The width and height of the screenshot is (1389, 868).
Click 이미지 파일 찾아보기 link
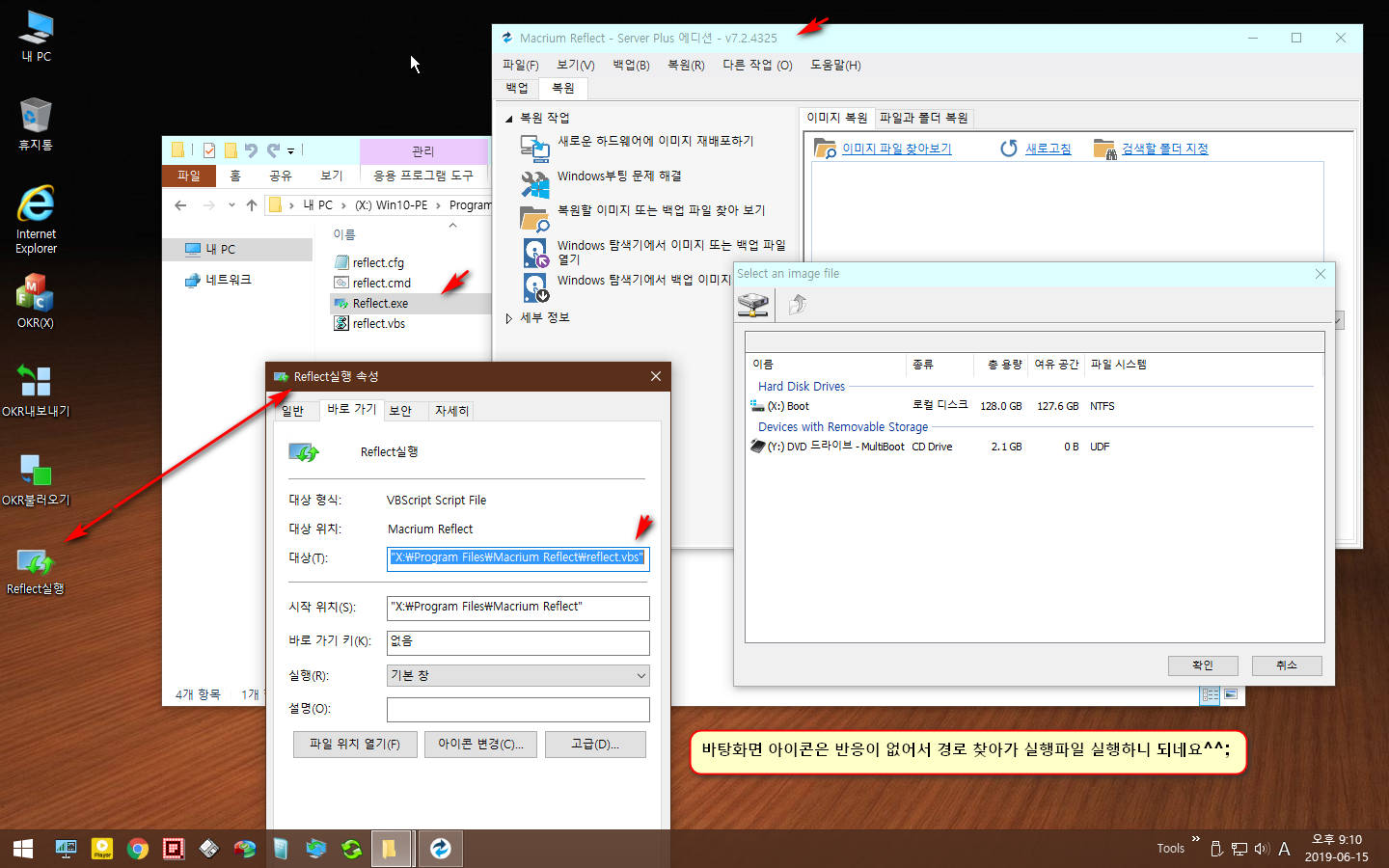click(x=896, y=149)
